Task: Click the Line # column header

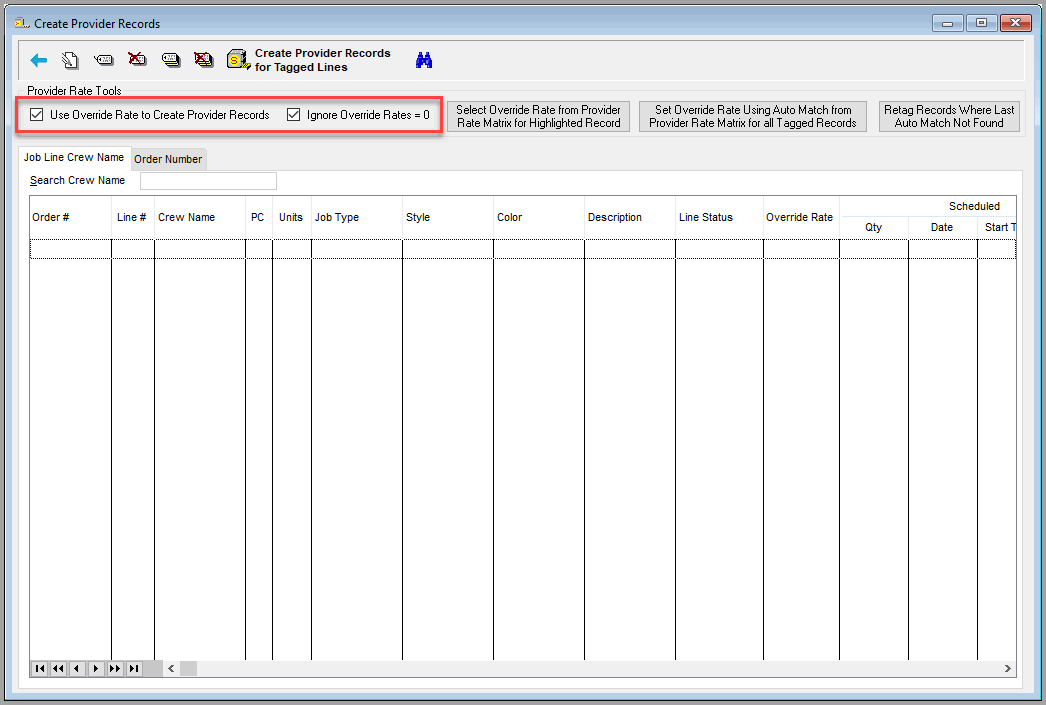Action: pyautogui.click(x=132, y=217)
